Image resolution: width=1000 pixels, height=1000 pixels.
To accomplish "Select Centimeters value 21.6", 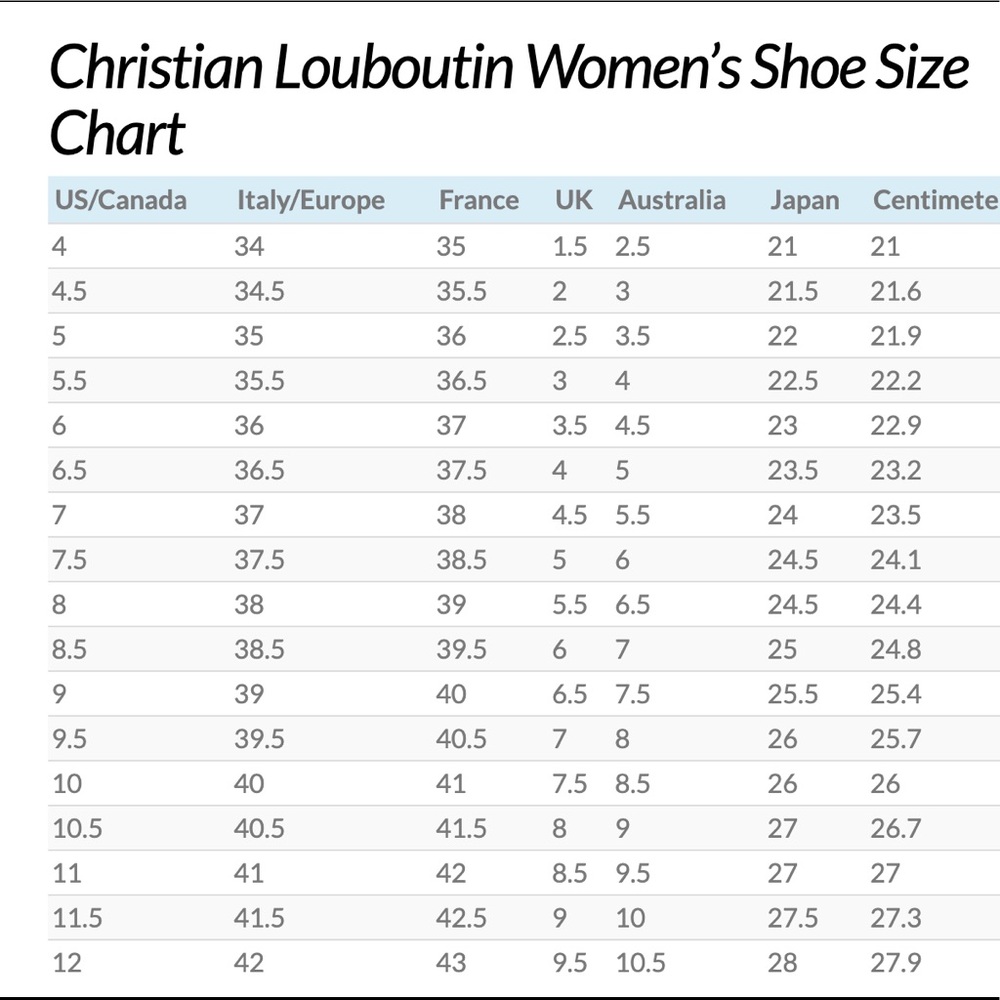I will click(895, 291).
